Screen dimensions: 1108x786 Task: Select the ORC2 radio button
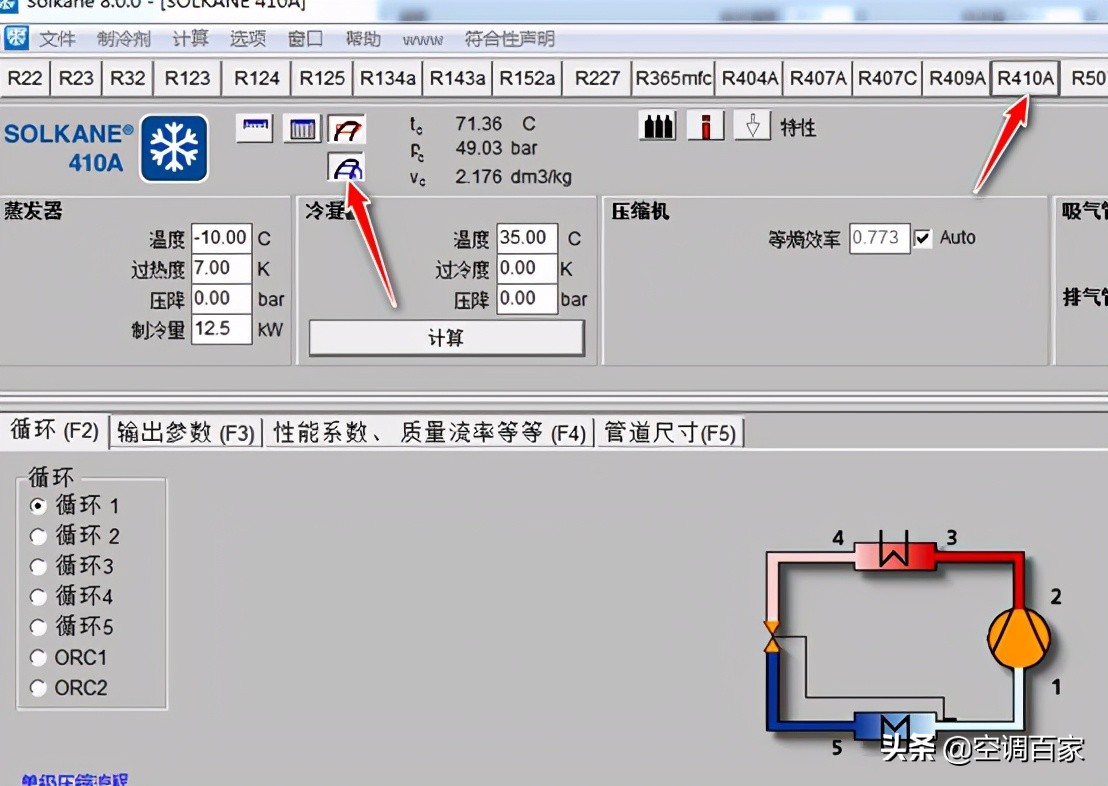coord(38,688)
